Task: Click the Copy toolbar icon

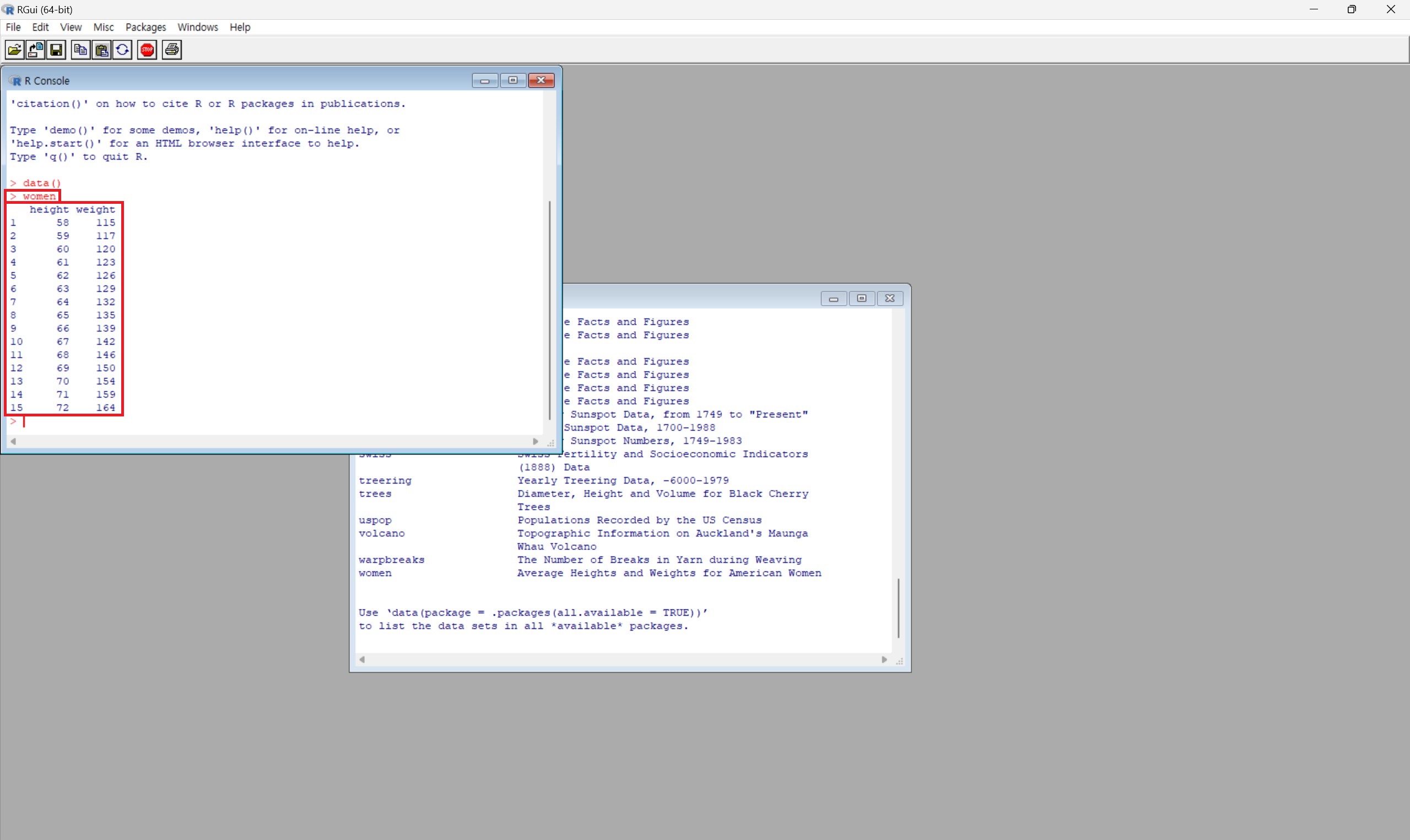Action: 80,50
